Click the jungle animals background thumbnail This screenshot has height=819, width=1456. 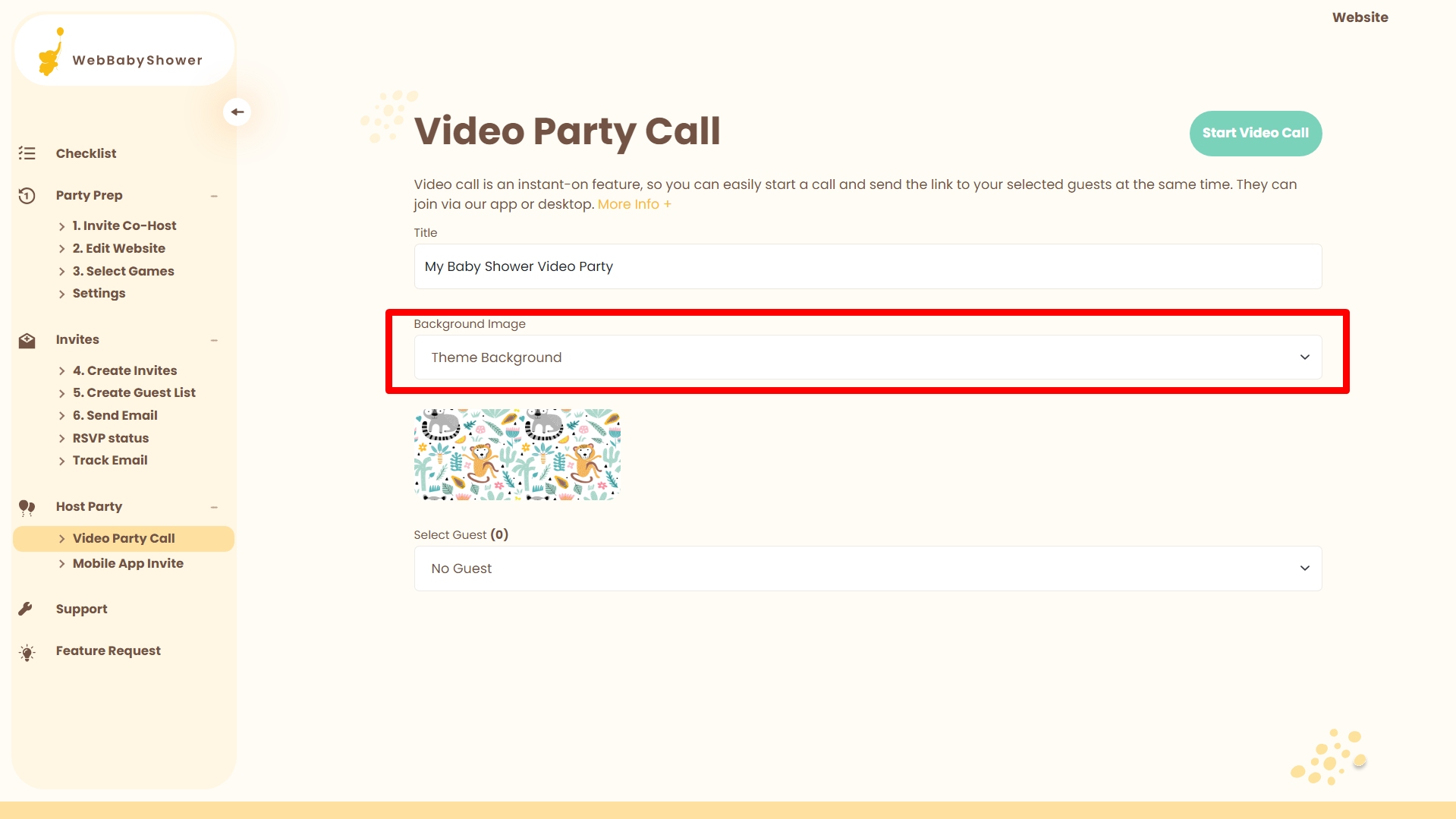pos(517,455)
